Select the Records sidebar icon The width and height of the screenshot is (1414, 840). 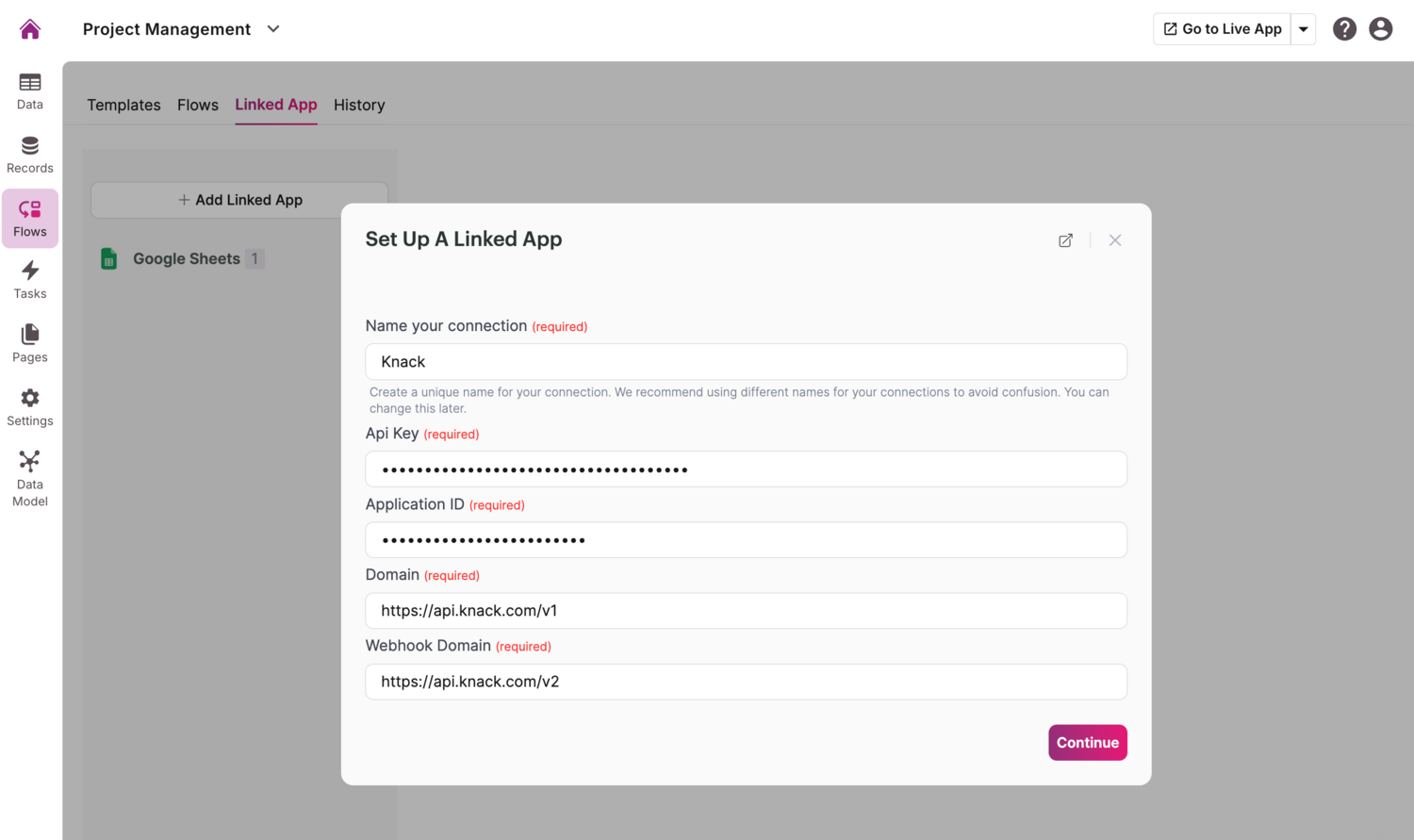29,153
